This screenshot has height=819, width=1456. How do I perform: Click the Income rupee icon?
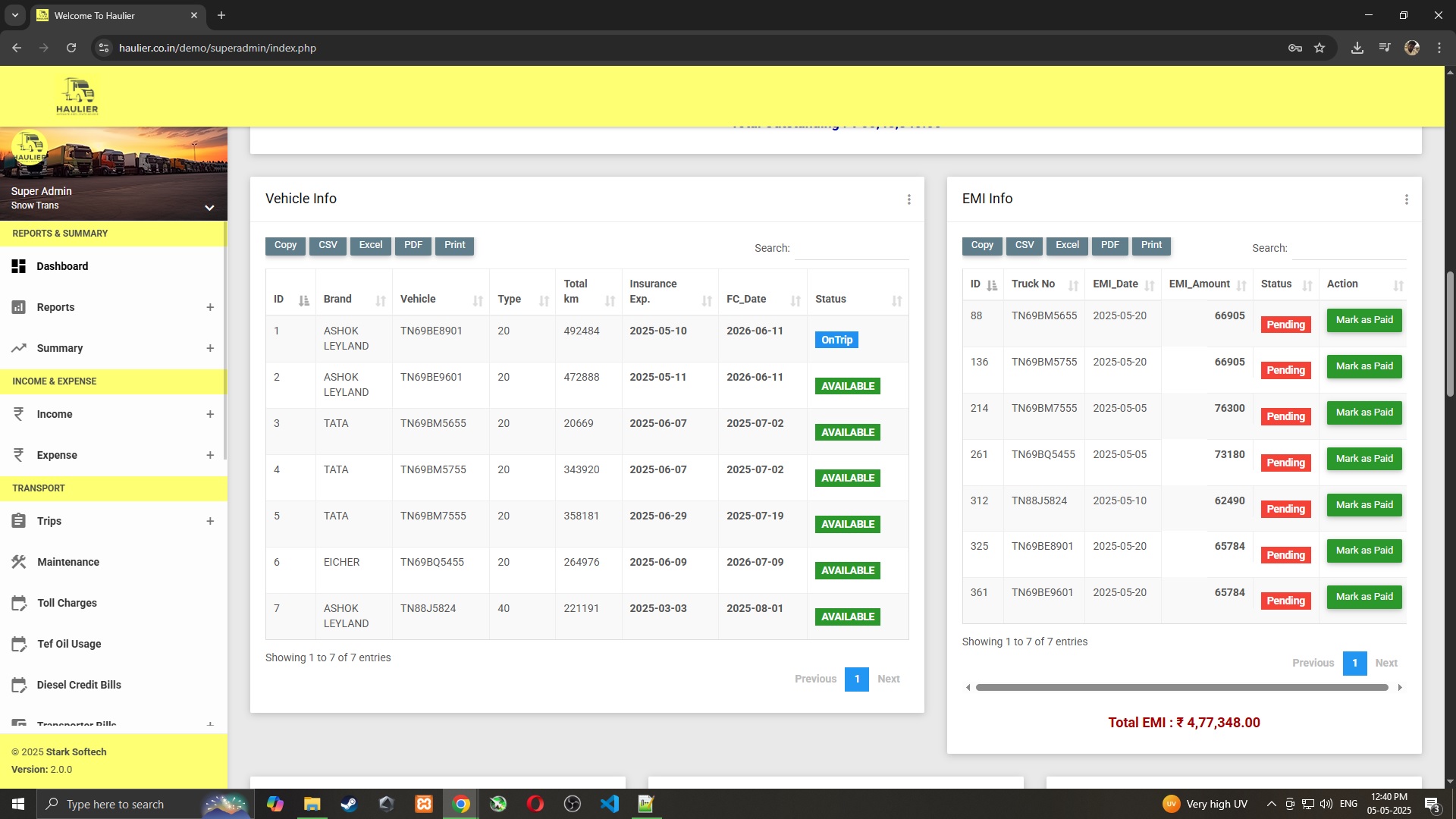19,414
